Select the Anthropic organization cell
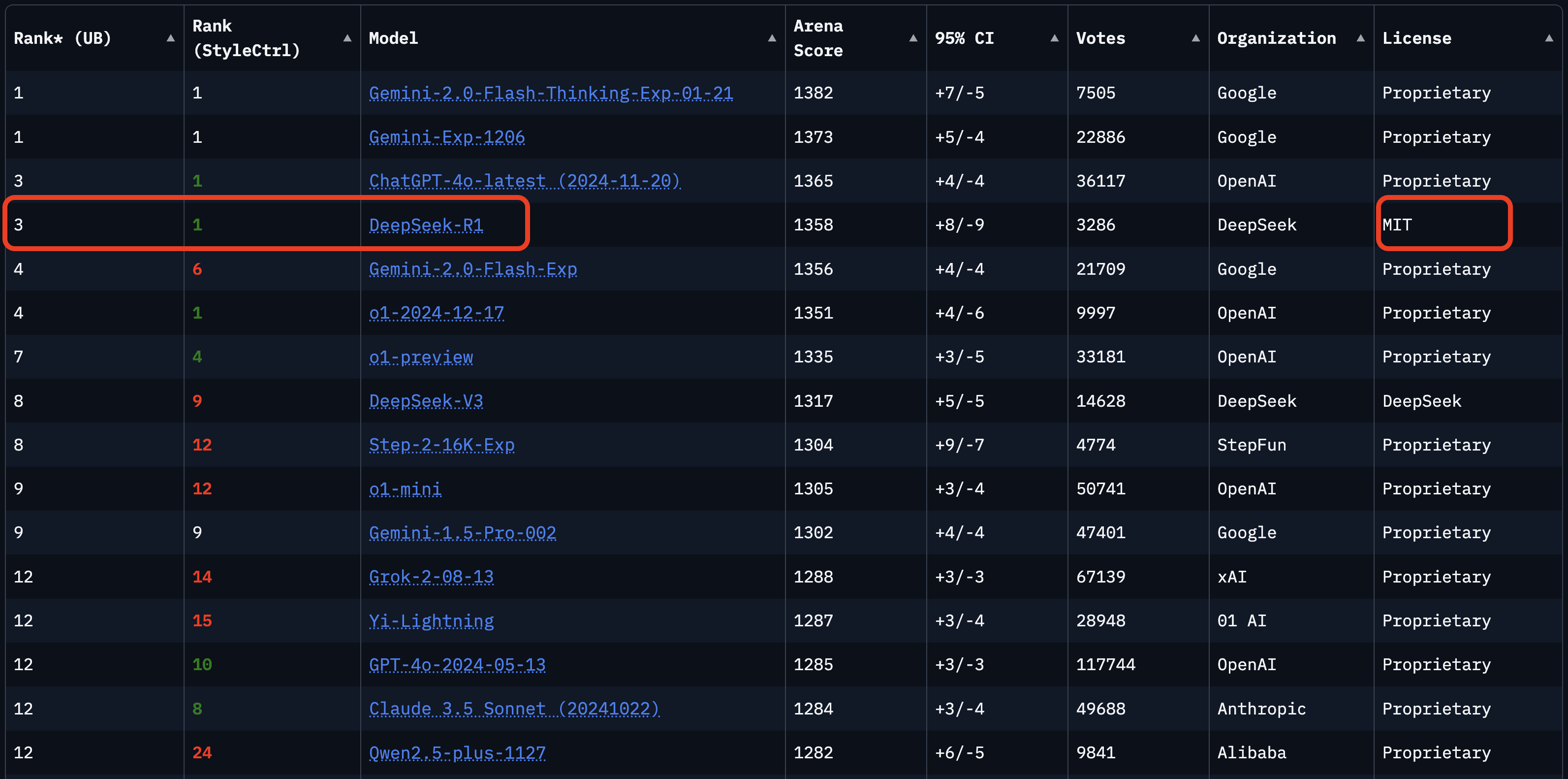Image resolution: width=1568 pixels, height=779 pixels. coord(1262,709)
